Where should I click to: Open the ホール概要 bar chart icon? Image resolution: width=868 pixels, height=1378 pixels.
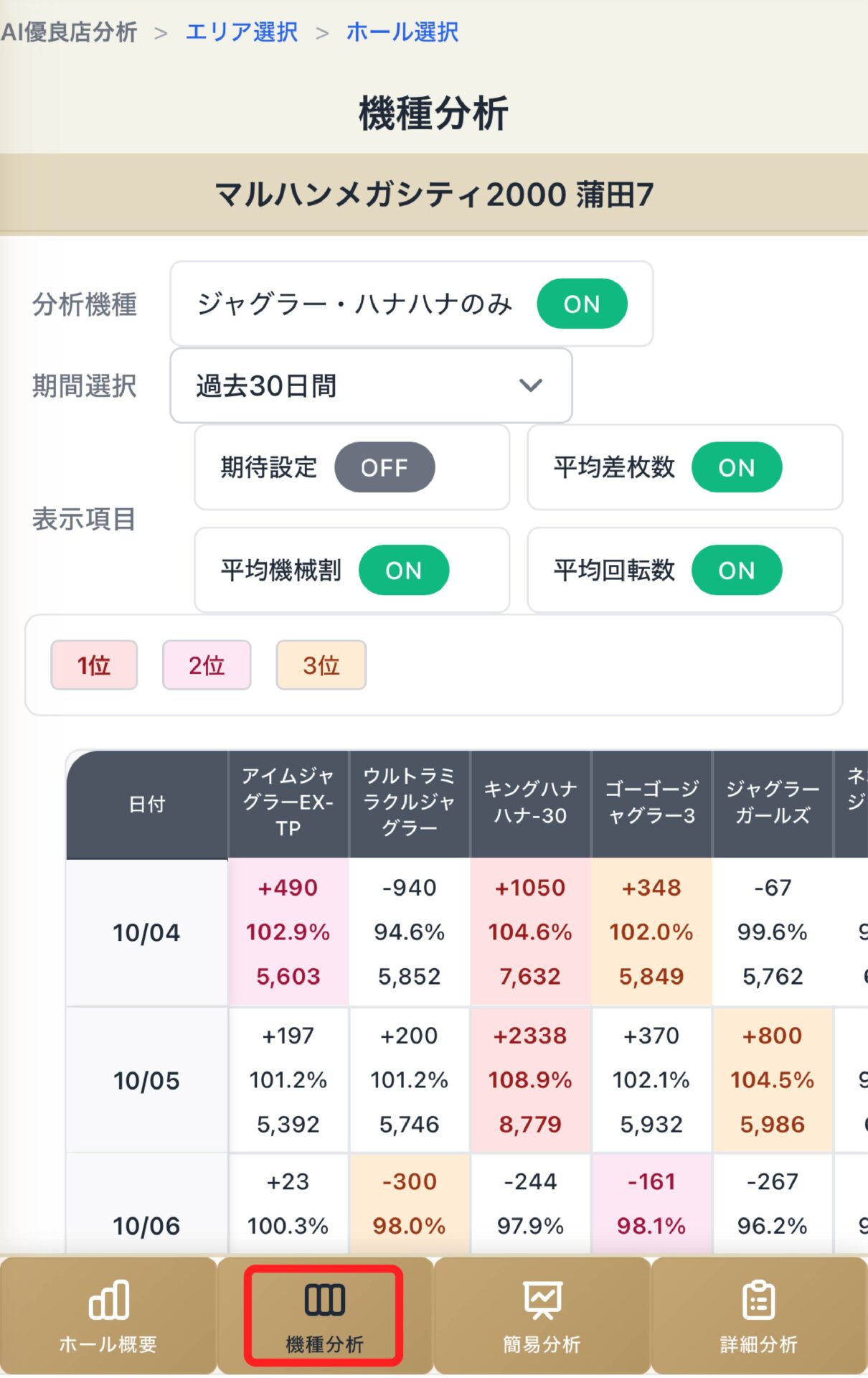tap(108, 1300)
